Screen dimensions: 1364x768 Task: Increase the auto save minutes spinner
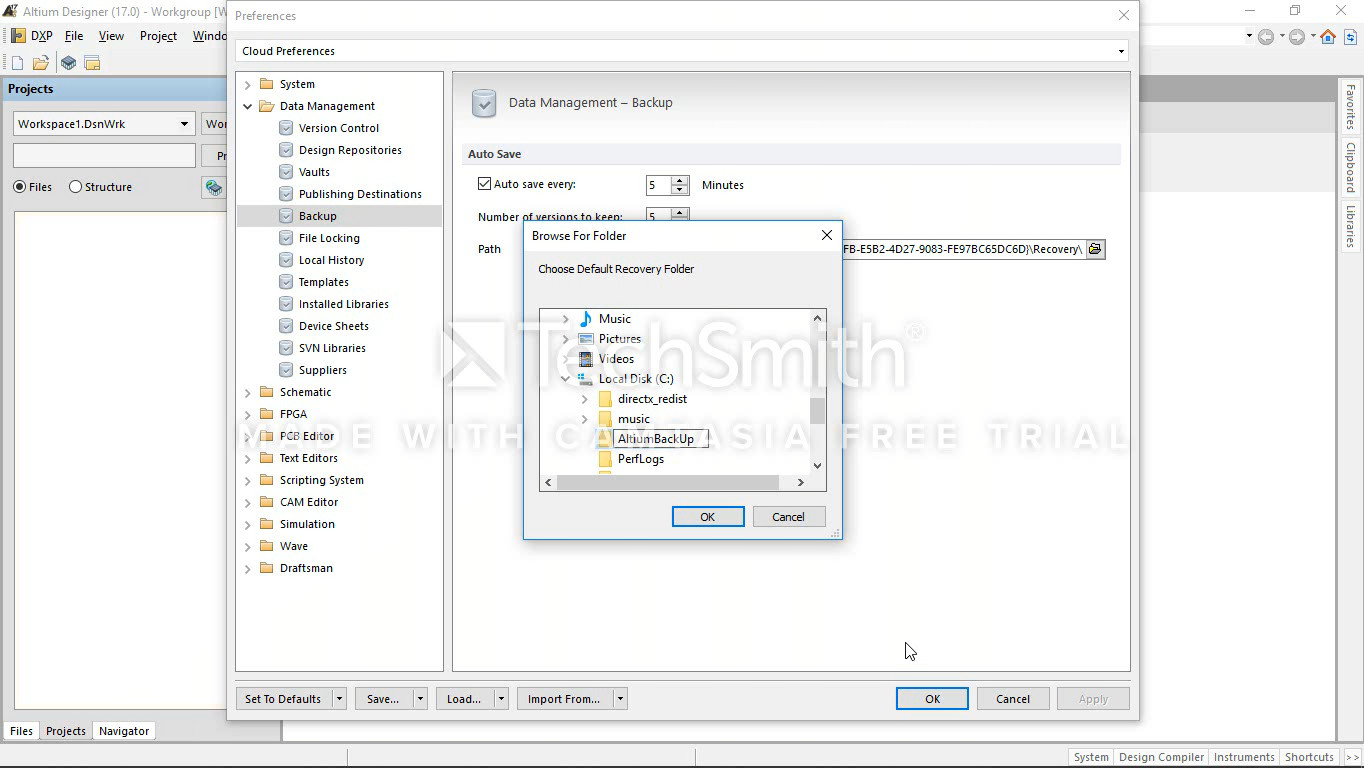tap(680, 180)
